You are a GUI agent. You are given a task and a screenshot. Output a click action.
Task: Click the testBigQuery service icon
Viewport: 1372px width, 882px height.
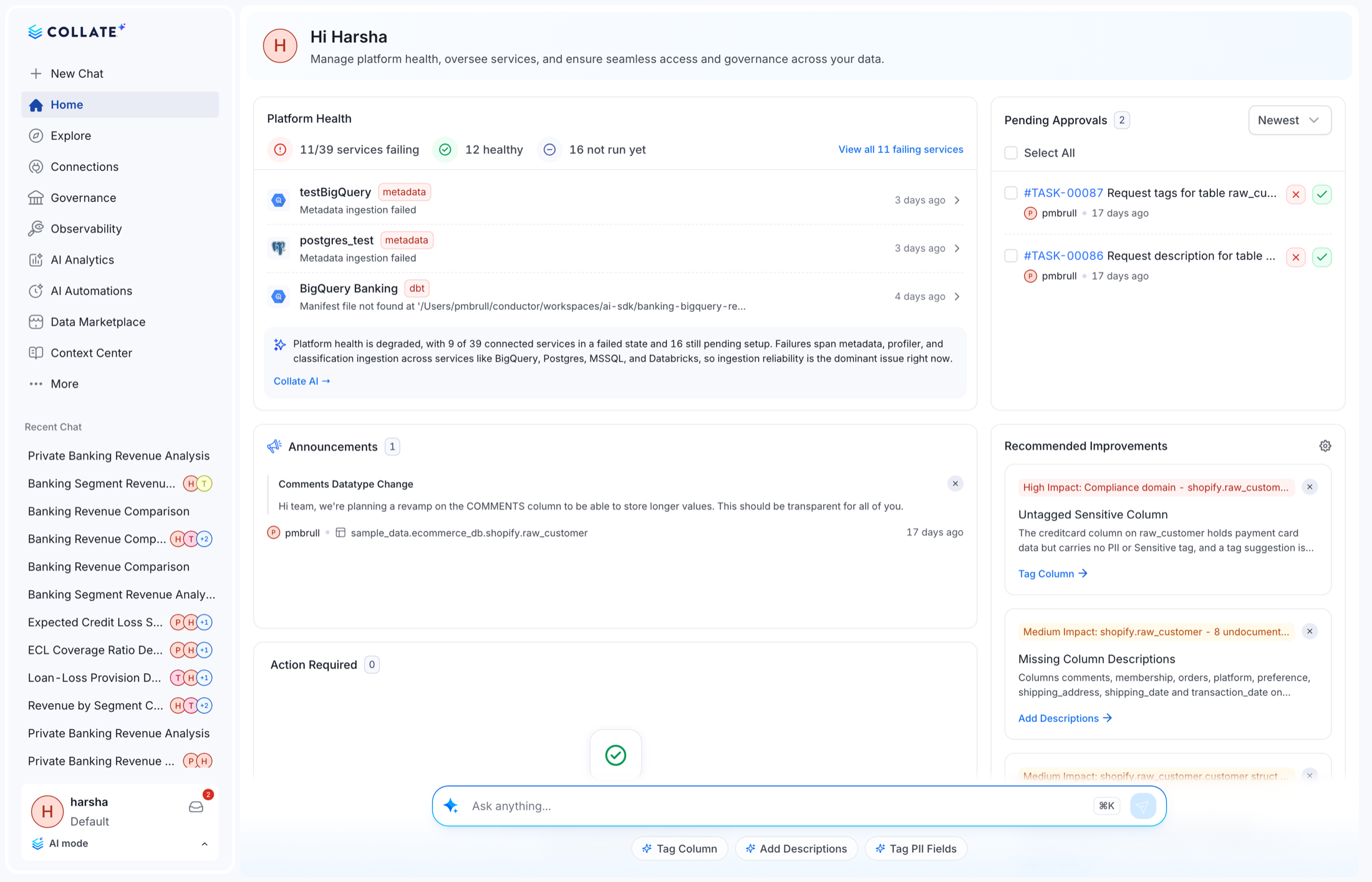(x=279, y=200)
